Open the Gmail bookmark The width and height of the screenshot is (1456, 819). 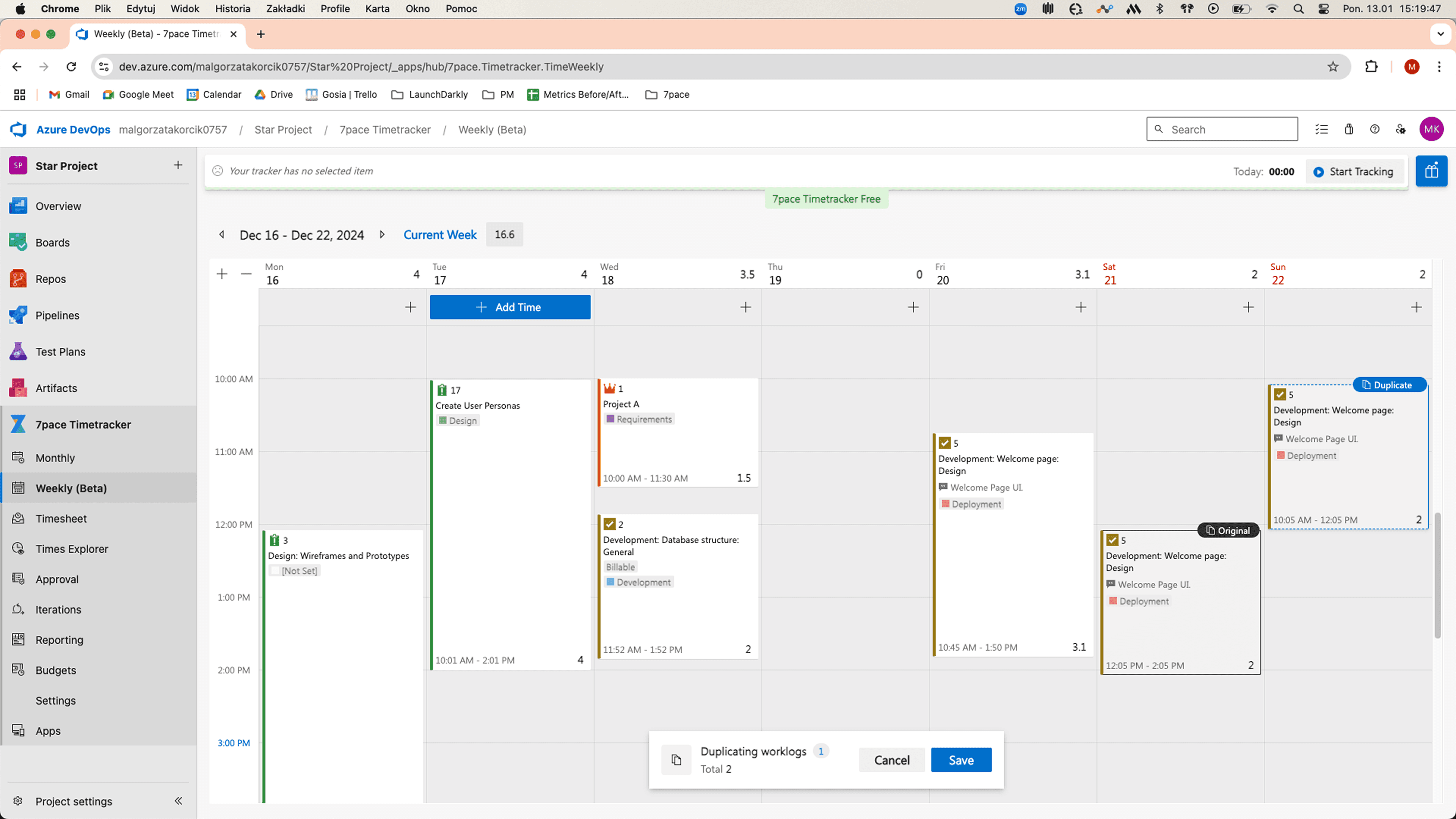pyautogui.click(x=69, y=94)
